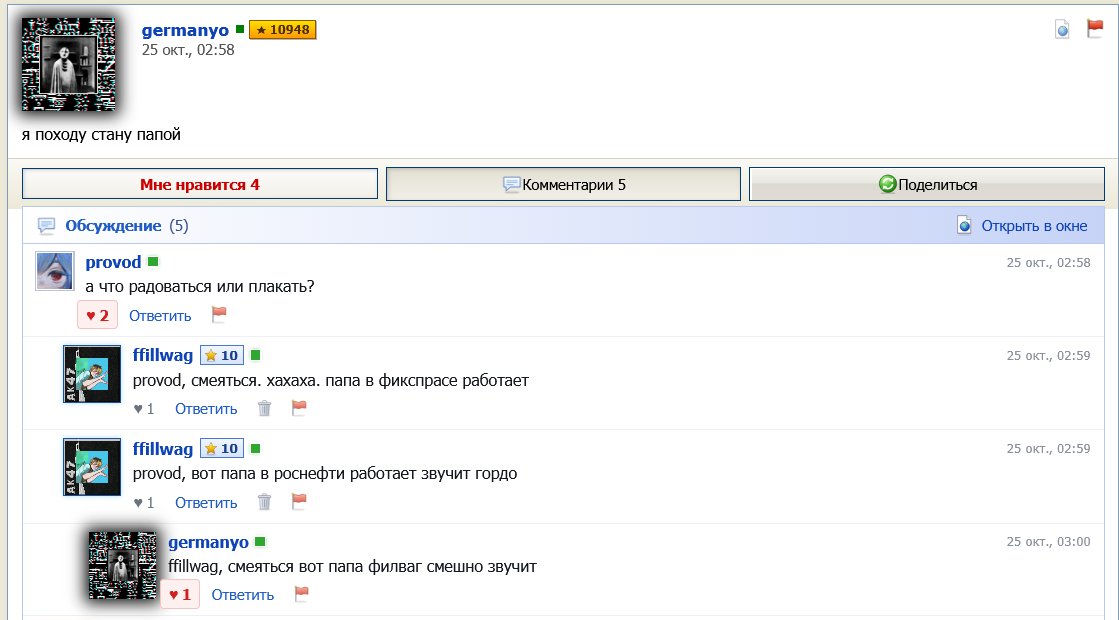Click the timestamp on the фикспрасе comment
1119x620 pixels.
click(x=1048, y=355)
